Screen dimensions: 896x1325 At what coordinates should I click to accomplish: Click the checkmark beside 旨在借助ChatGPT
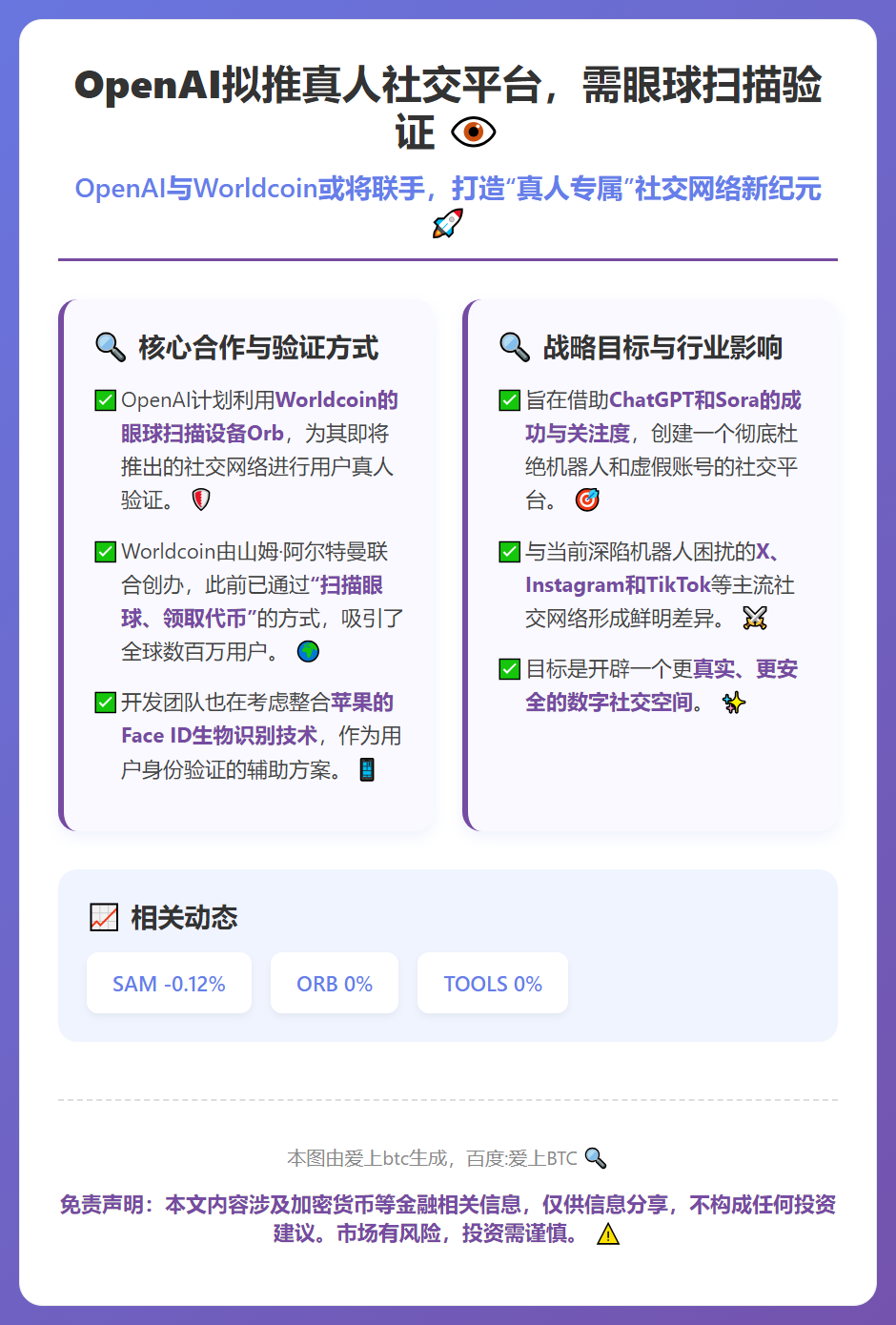point(510,400)
